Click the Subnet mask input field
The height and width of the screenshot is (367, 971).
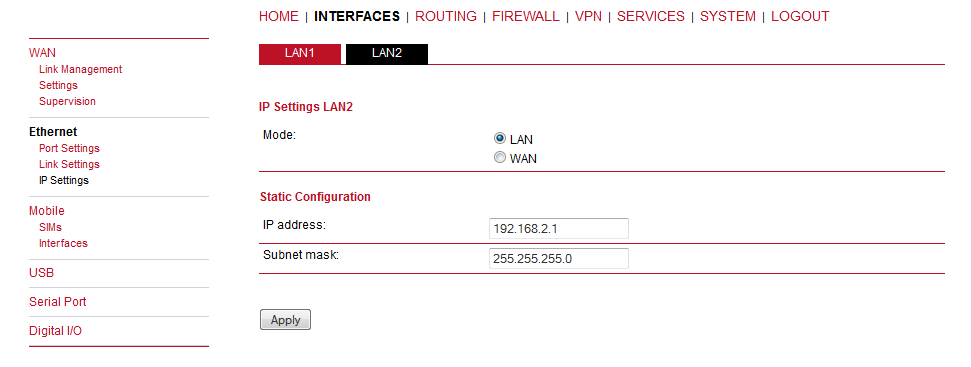(559, 259)
